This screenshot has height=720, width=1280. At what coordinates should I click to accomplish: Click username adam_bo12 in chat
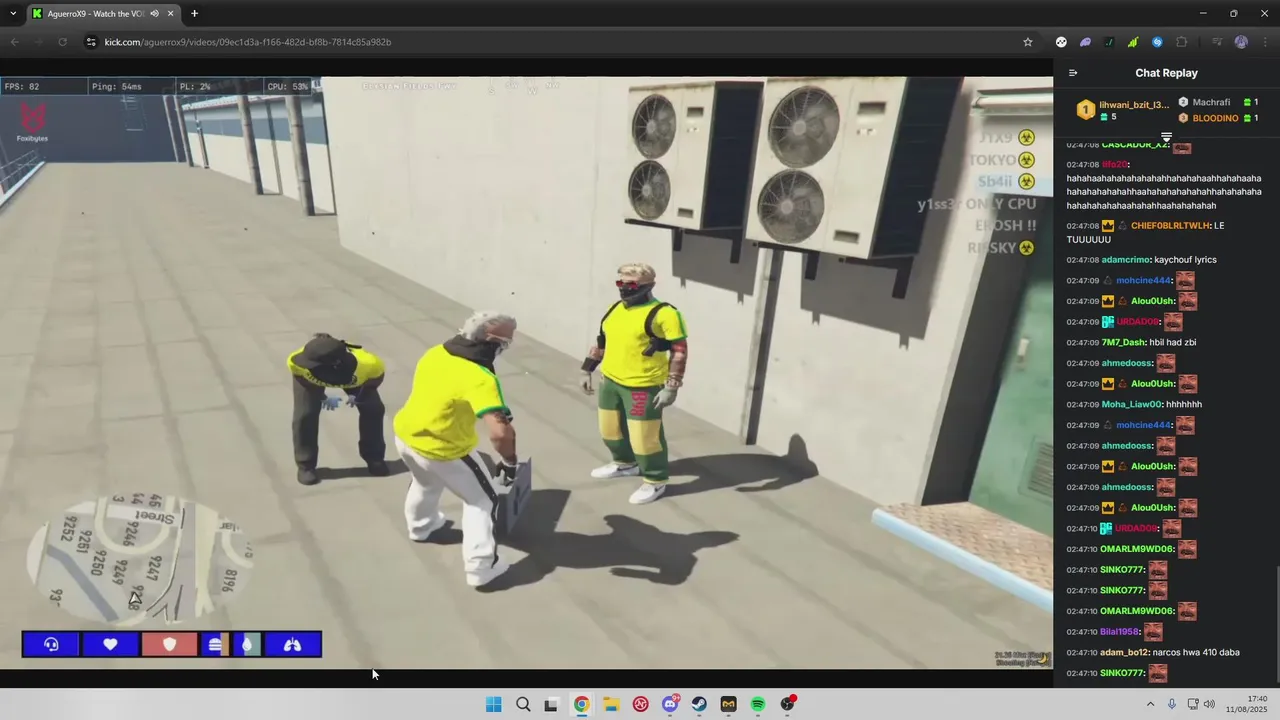coord(1124,653)
